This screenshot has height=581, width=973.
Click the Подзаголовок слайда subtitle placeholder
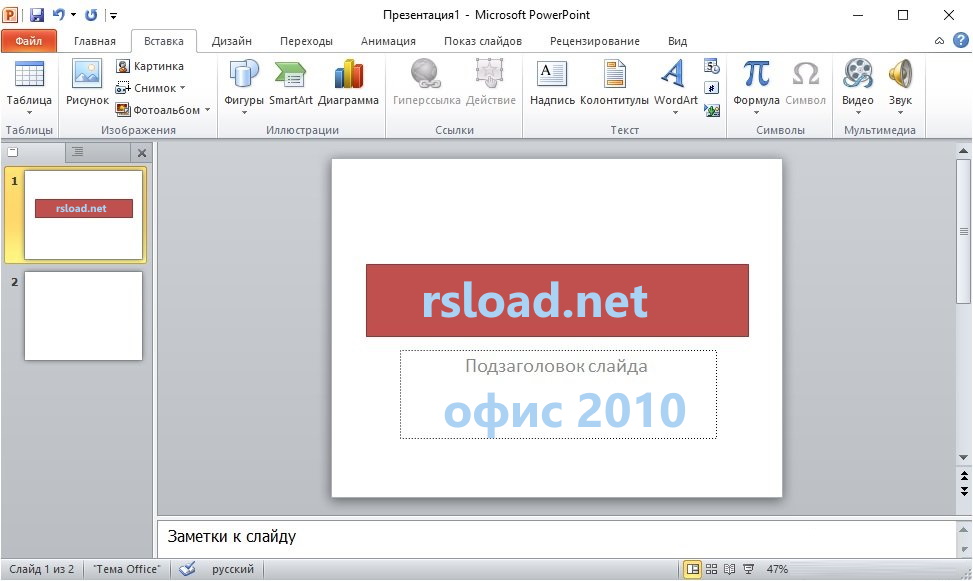point(556,366)
